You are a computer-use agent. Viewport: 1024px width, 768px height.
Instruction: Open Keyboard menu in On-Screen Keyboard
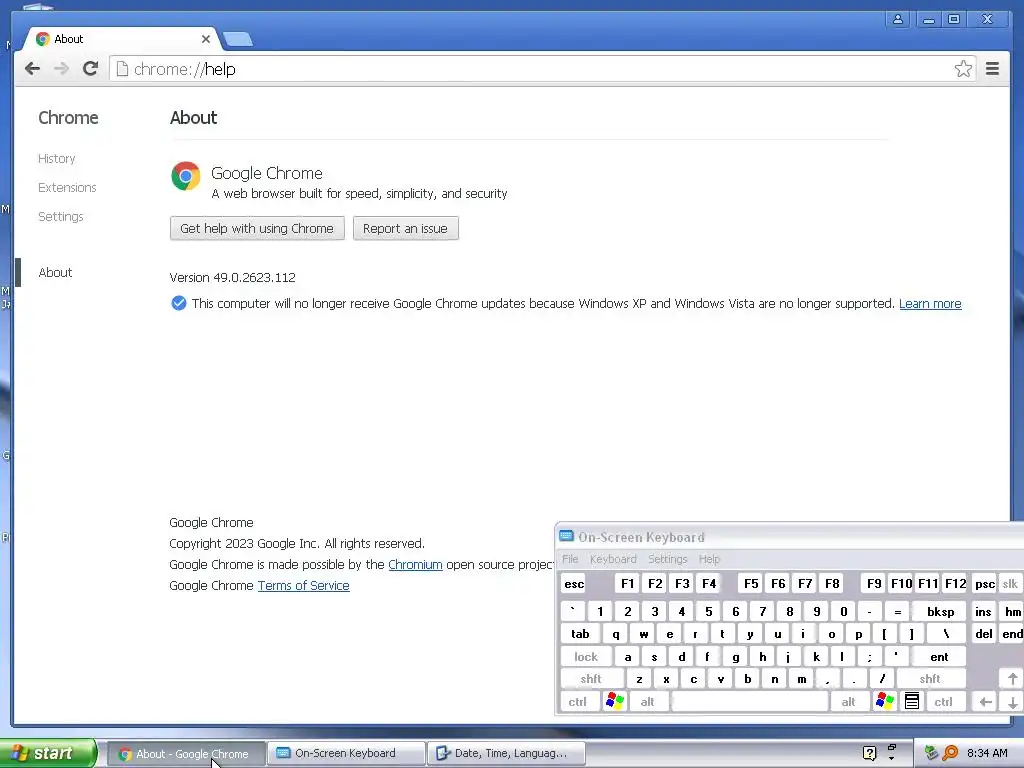point(613,559)
